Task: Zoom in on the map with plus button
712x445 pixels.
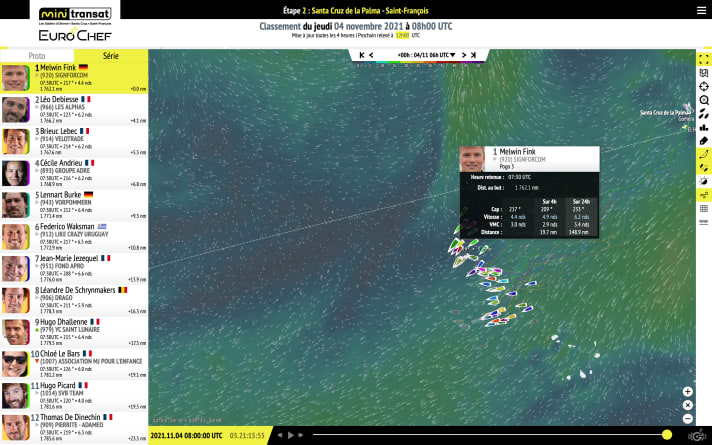Action: click(688, 392)
